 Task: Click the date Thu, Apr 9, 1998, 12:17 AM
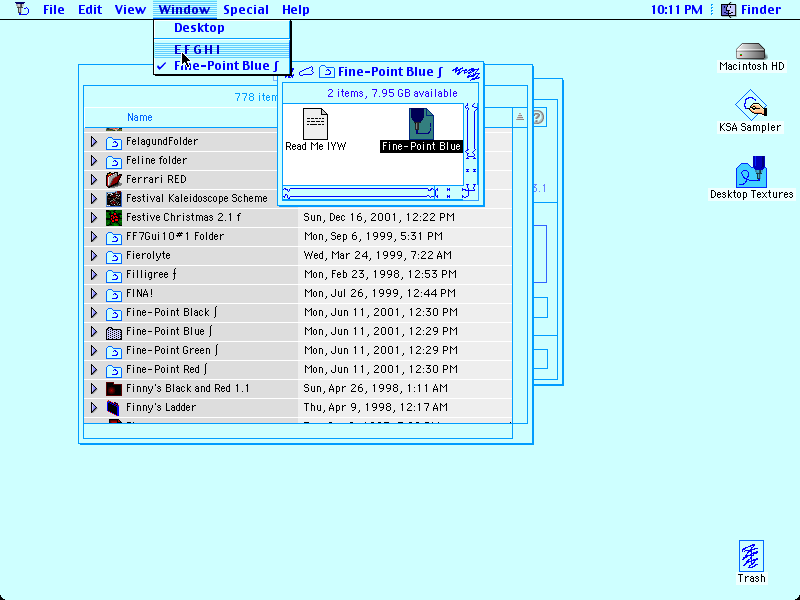click(x=376, y=407)
